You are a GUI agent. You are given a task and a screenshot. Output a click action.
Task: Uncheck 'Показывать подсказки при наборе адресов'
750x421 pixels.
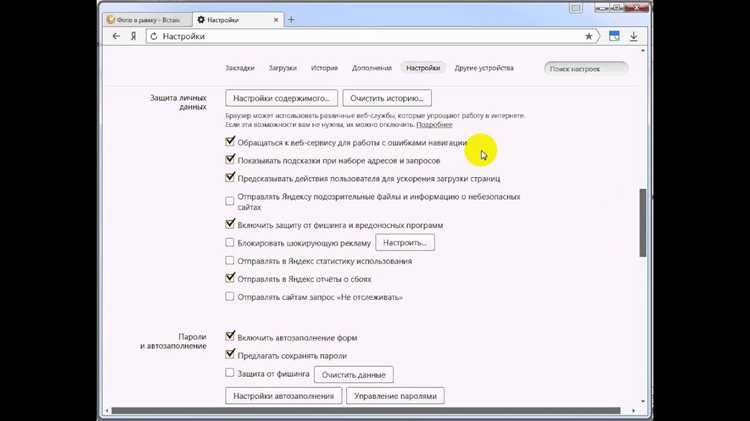point(230,160)
